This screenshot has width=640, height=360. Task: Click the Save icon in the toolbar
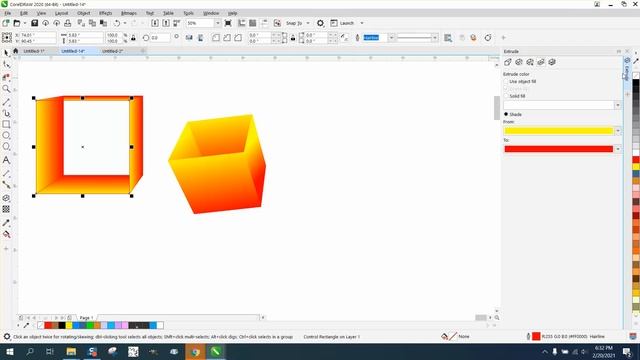35,23
